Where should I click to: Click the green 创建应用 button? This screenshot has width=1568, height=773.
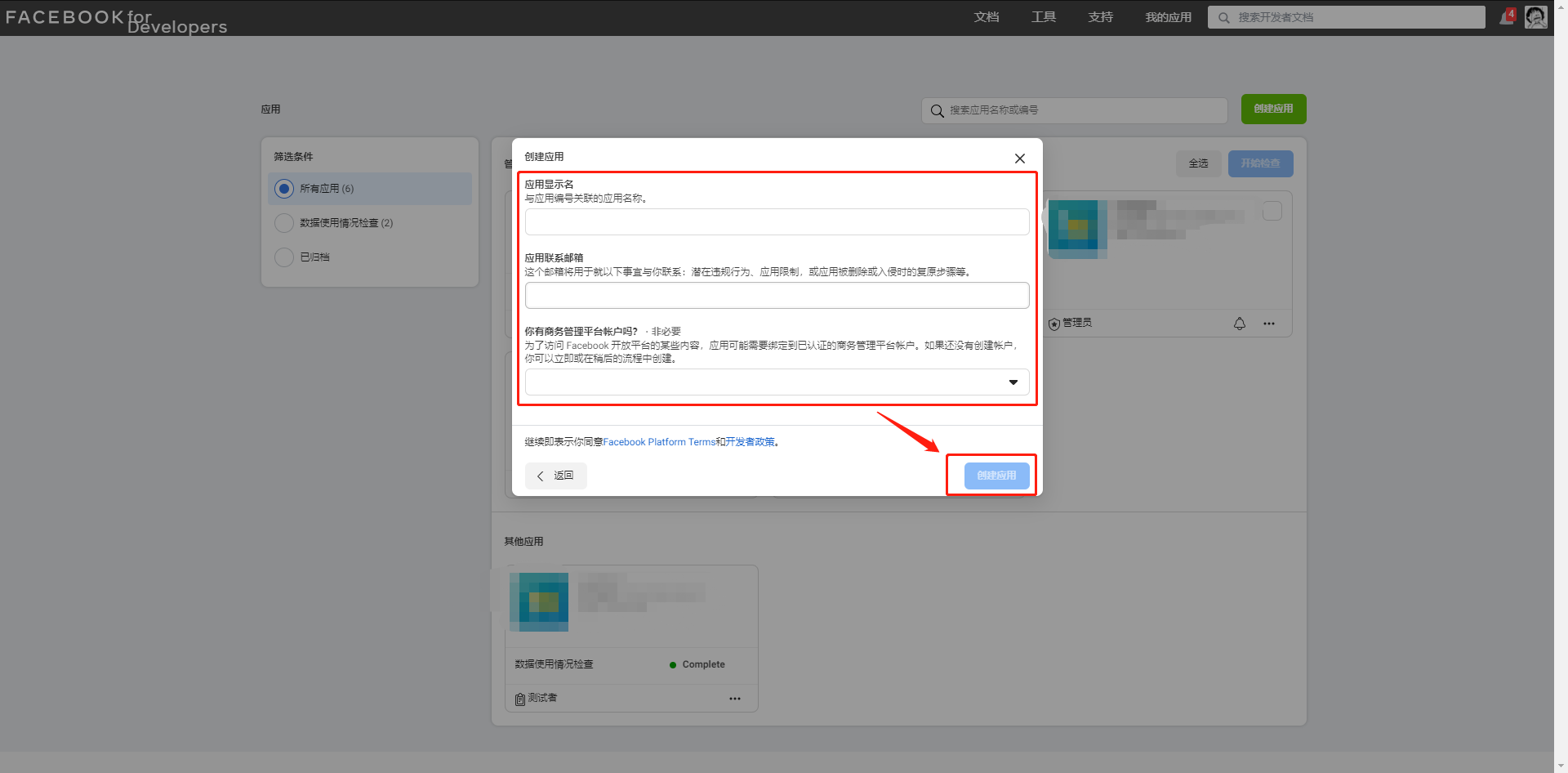click(x=1273, y=109)
